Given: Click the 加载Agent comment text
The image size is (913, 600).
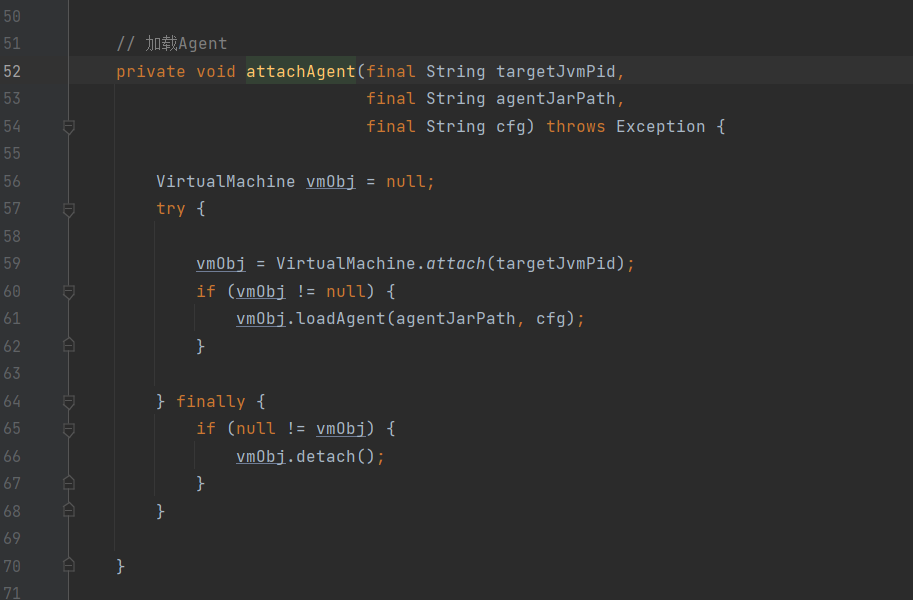Looking at the screenshot, I should click(185, 44).
